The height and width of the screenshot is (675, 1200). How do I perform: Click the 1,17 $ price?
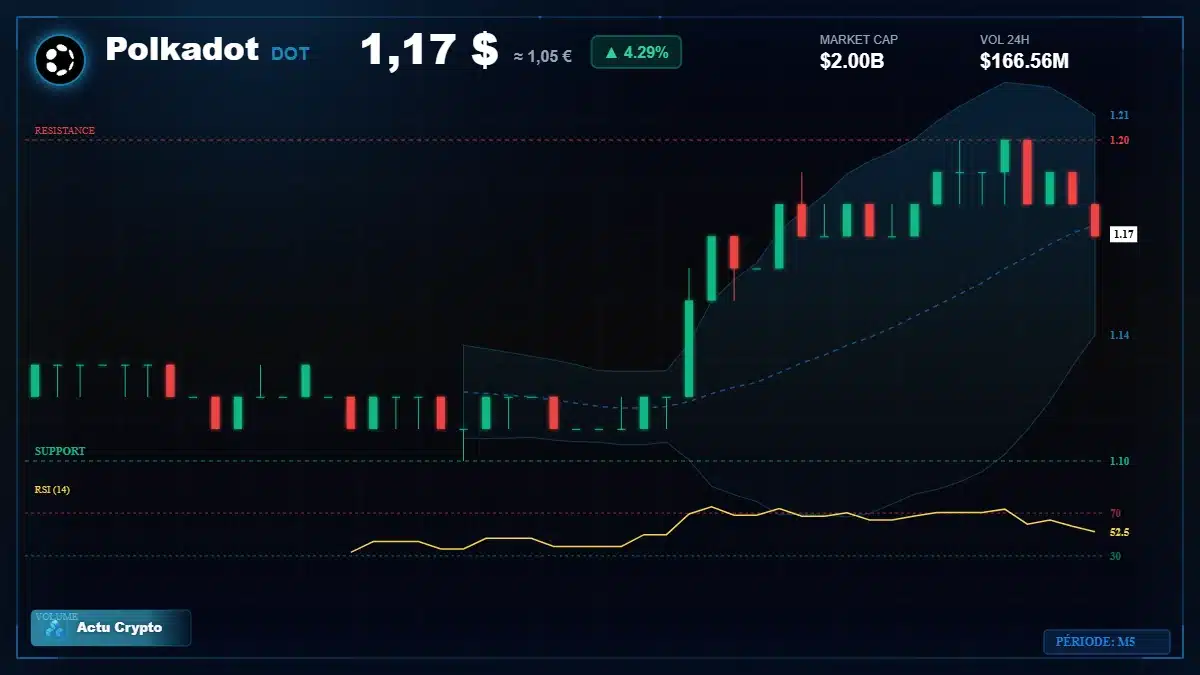(x=429, y=50)
